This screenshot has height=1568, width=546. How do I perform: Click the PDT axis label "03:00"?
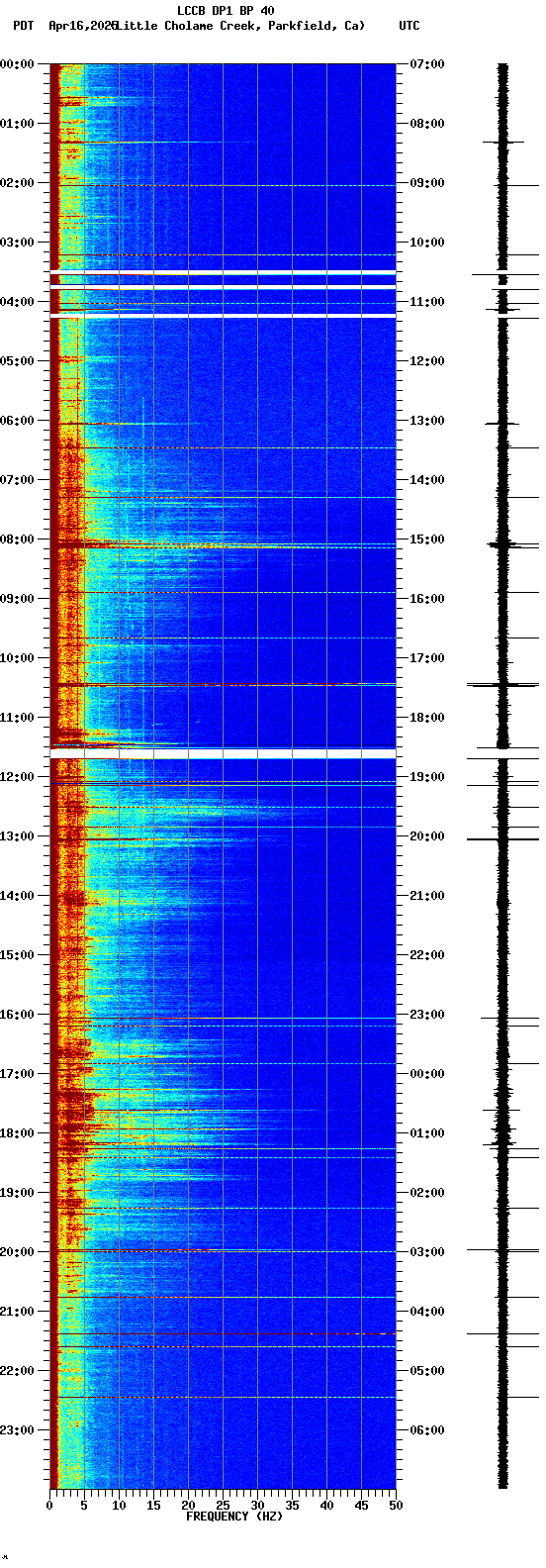(18, 243)
